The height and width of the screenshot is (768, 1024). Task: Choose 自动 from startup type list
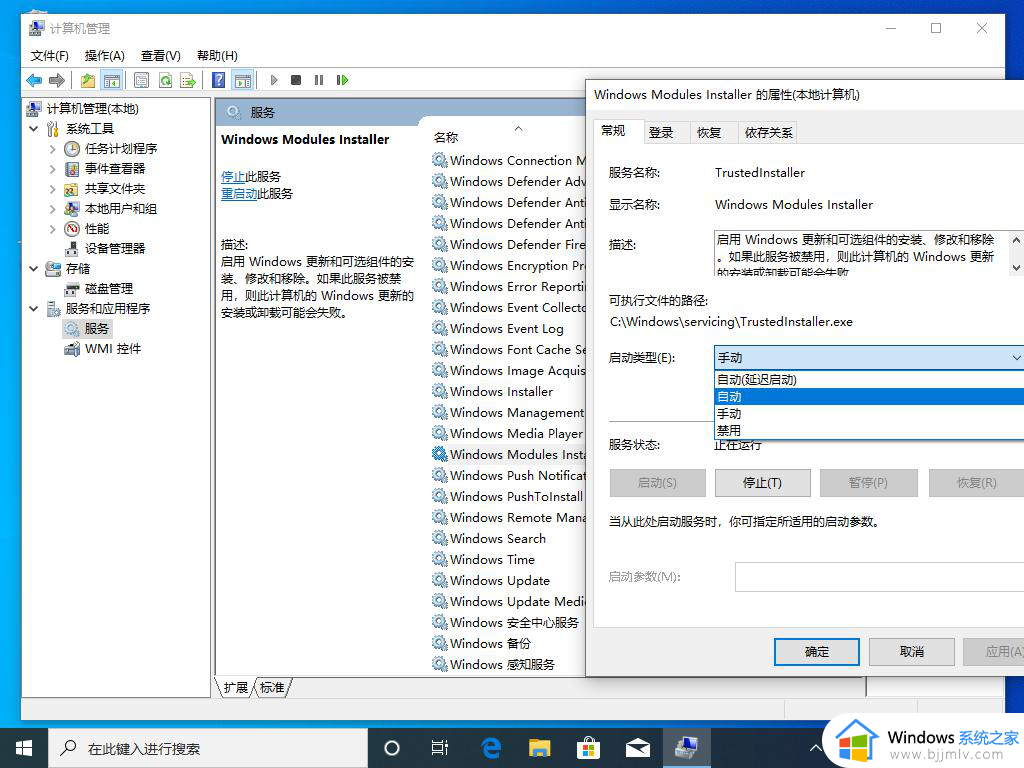coord(869,396)
